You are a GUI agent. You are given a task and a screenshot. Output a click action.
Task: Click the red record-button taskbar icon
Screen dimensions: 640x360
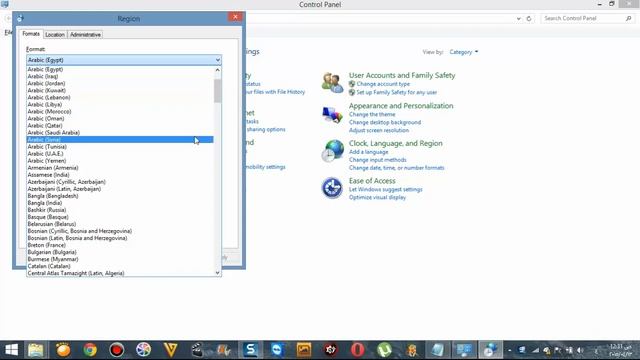(117, 350)
